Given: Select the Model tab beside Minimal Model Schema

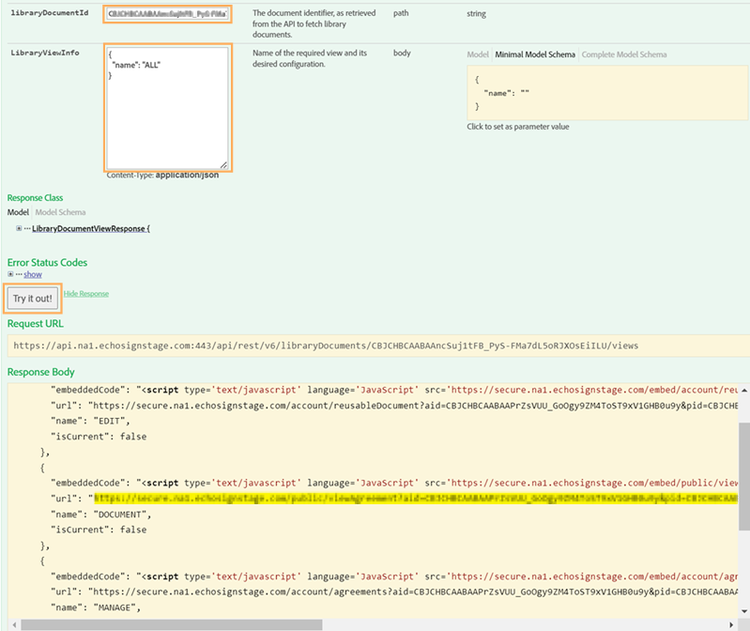Looking at the screenshot, I should coord(477,54).
